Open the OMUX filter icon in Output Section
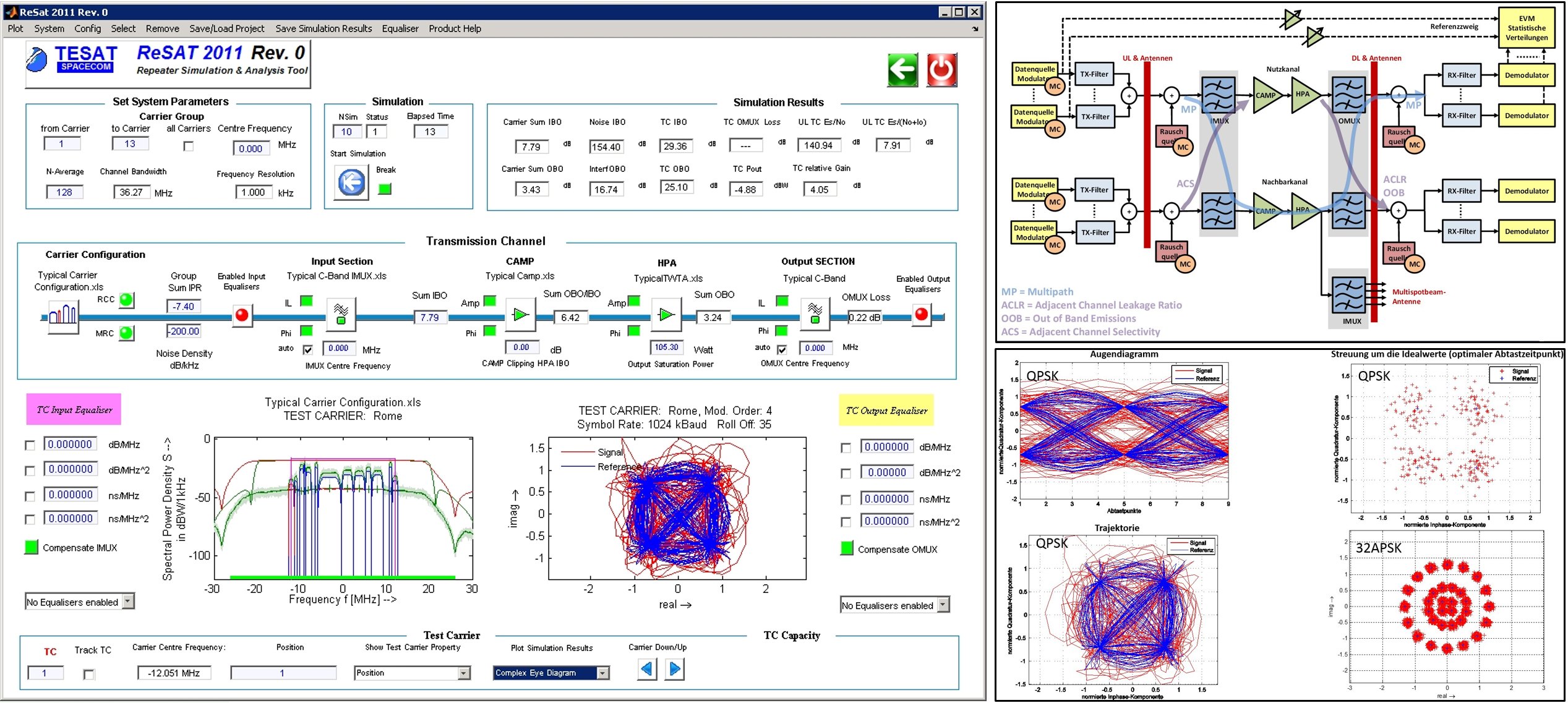This screenshot has height=703, width=1568. point(815,315)
